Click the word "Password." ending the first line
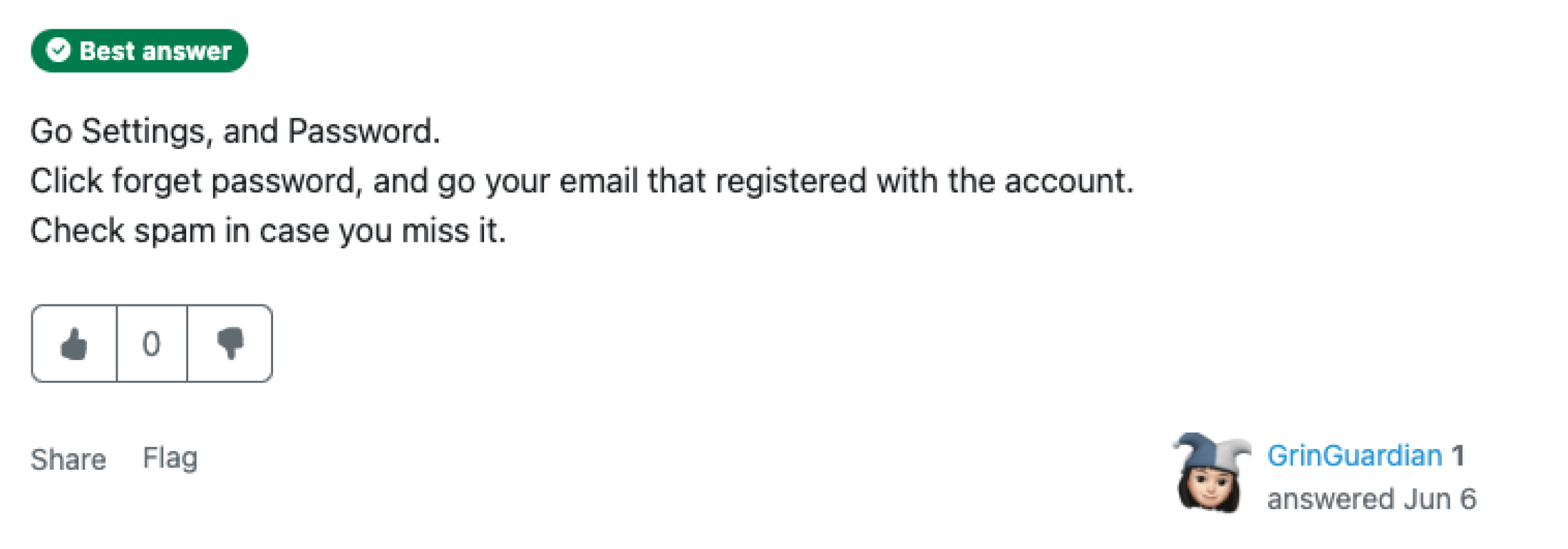This screenshot has width=1568, height=549. point(364,131)
